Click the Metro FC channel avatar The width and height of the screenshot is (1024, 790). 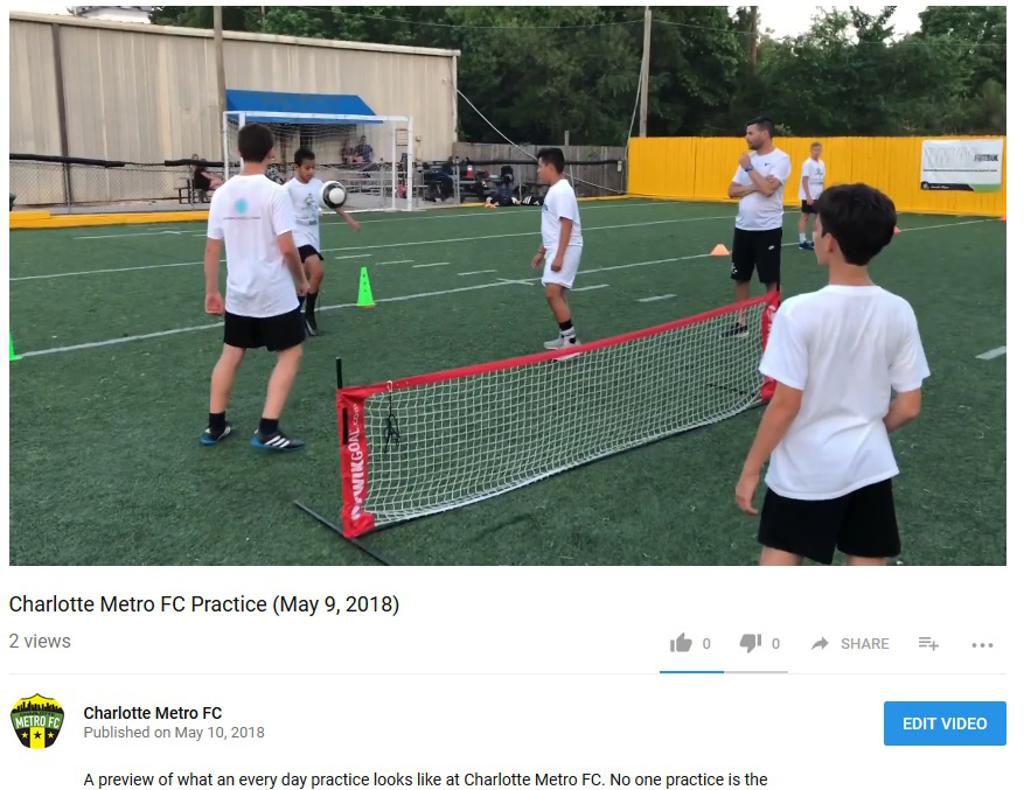[38, 721]
